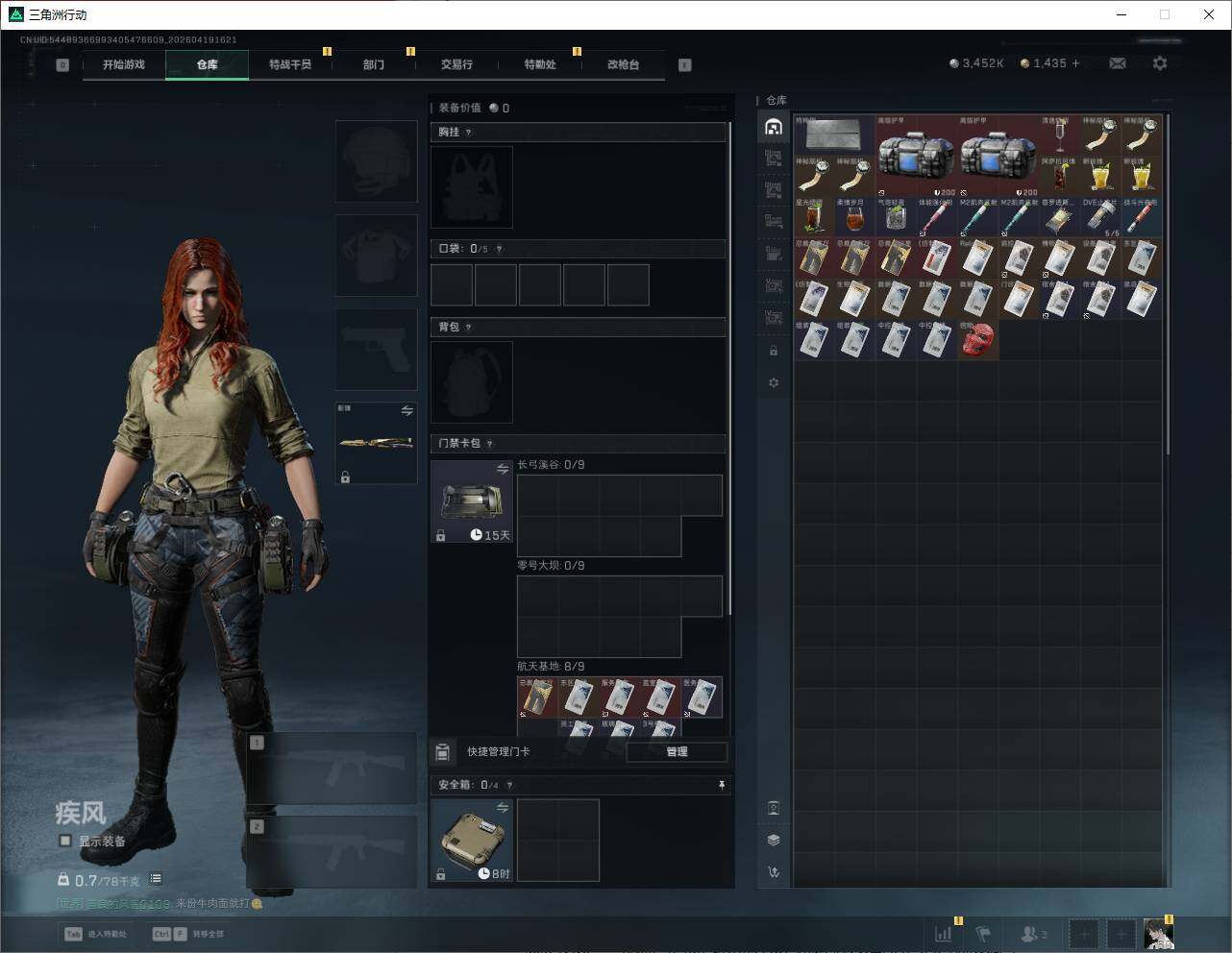Screen dimensions: 1232x953
Task: Select the safe box with 8时 timer
Action: pos(472,841)
